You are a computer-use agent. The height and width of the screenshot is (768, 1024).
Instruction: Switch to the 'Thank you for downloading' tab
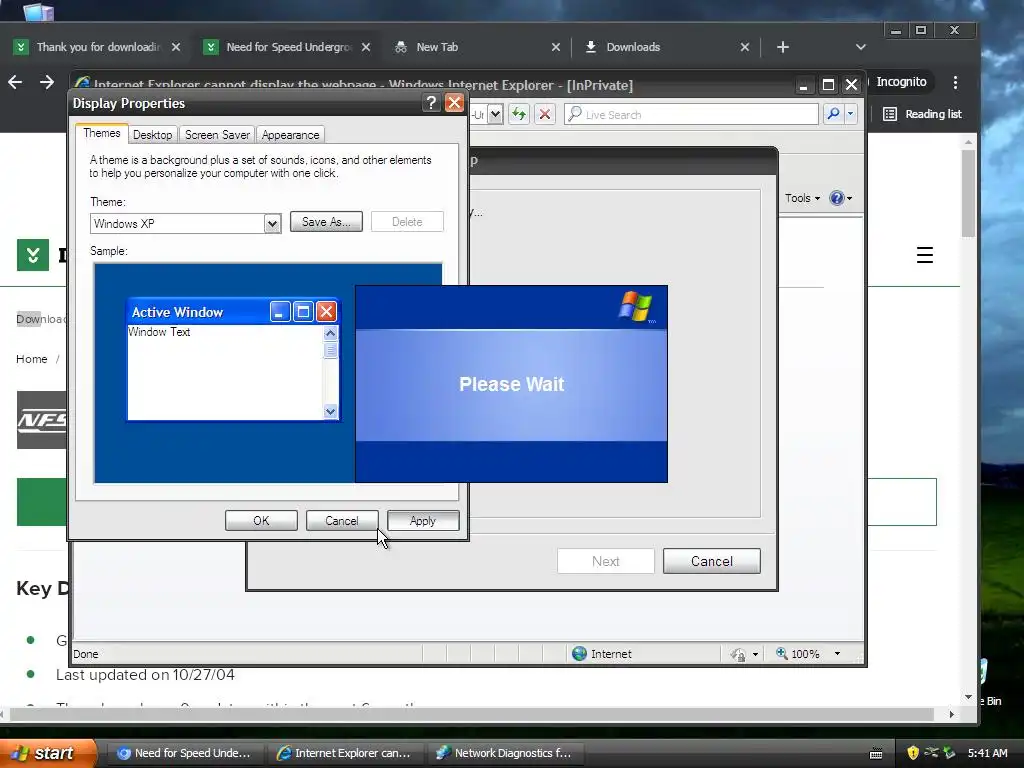click(x=97, y=47)
